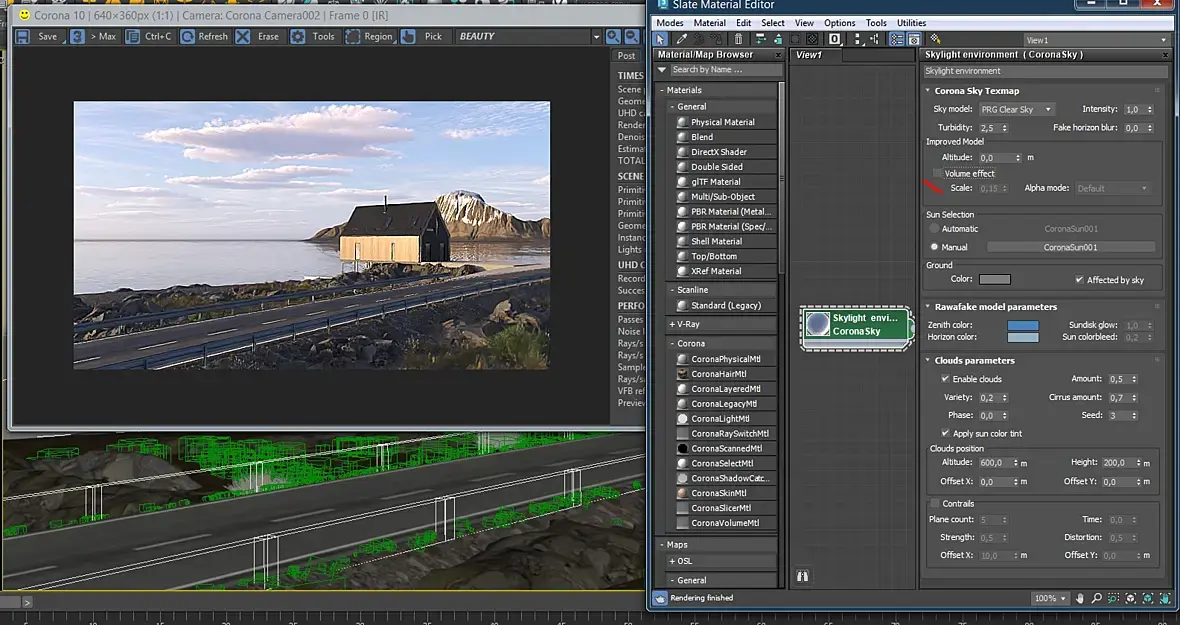The height and width of the screenshot is (625, 1180).
Task: Open the Material menu
Action: click(x=709, y=23)
